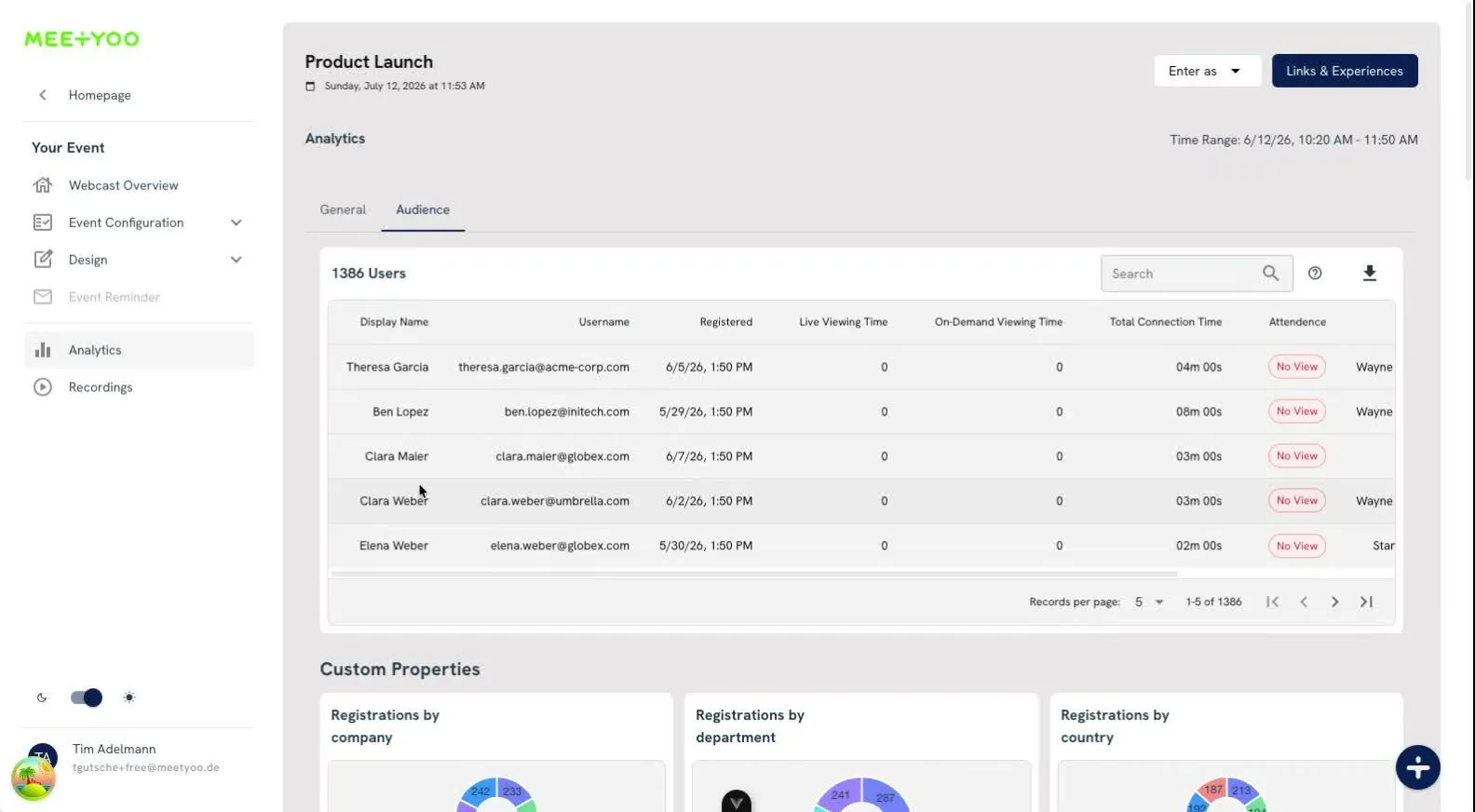
Task: Click the Live Viewing Time column header
Action: click(843, 322)
